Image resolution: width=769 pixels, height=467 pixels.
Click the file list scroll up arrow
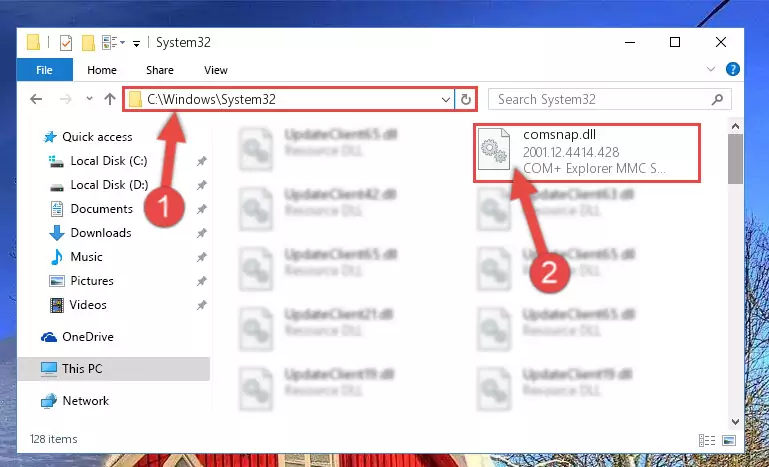735,127
